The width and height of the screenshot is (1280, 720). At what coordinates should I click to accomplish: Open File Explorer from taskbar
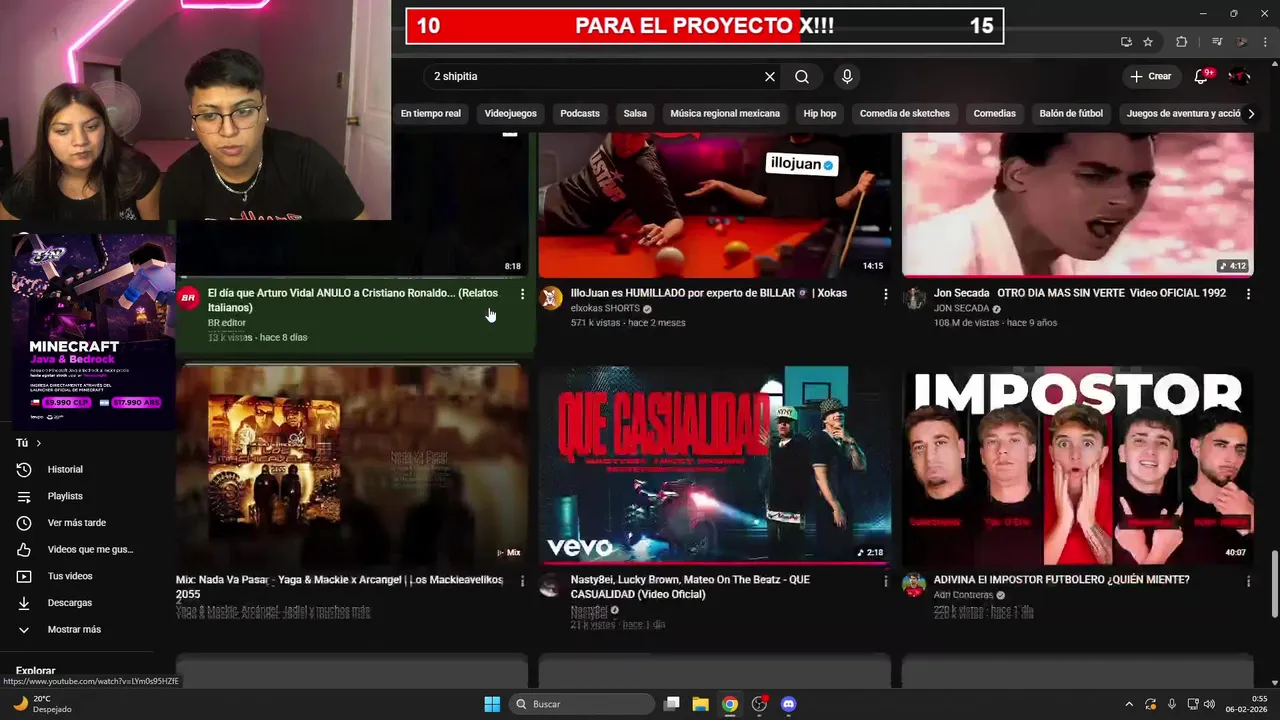(700, 704)
